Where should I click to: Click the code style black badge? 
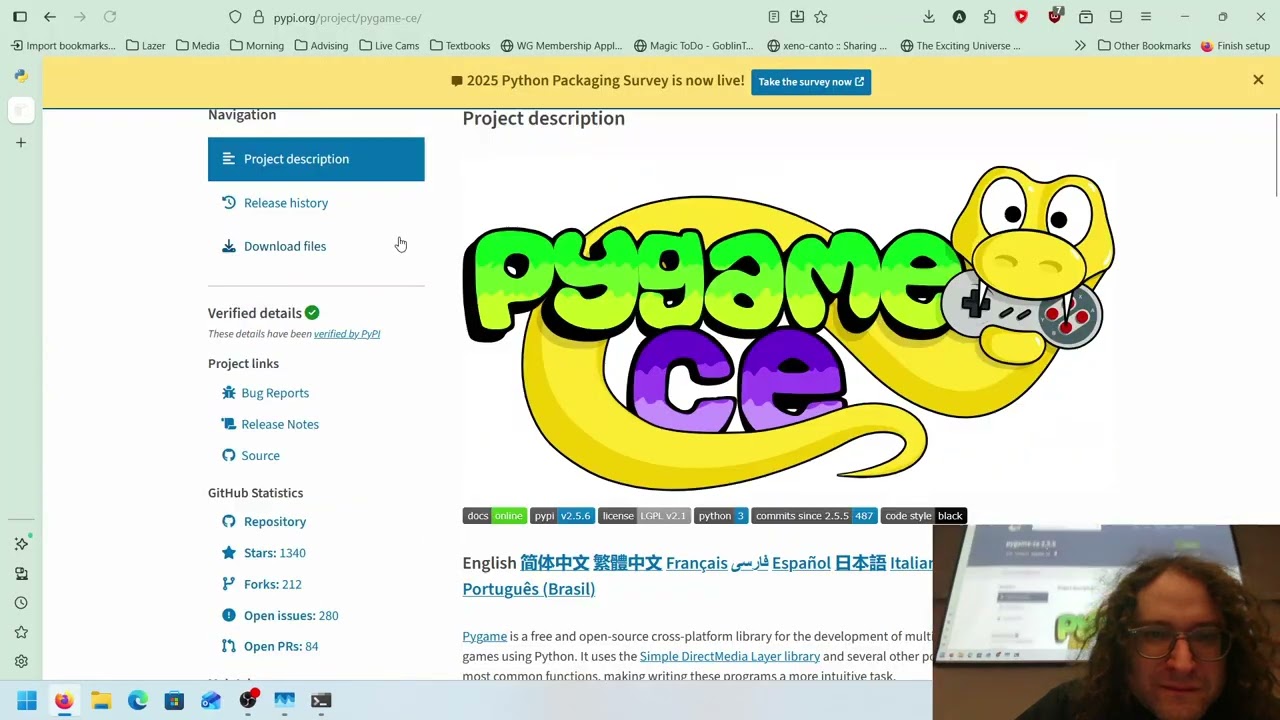[924, 516]
